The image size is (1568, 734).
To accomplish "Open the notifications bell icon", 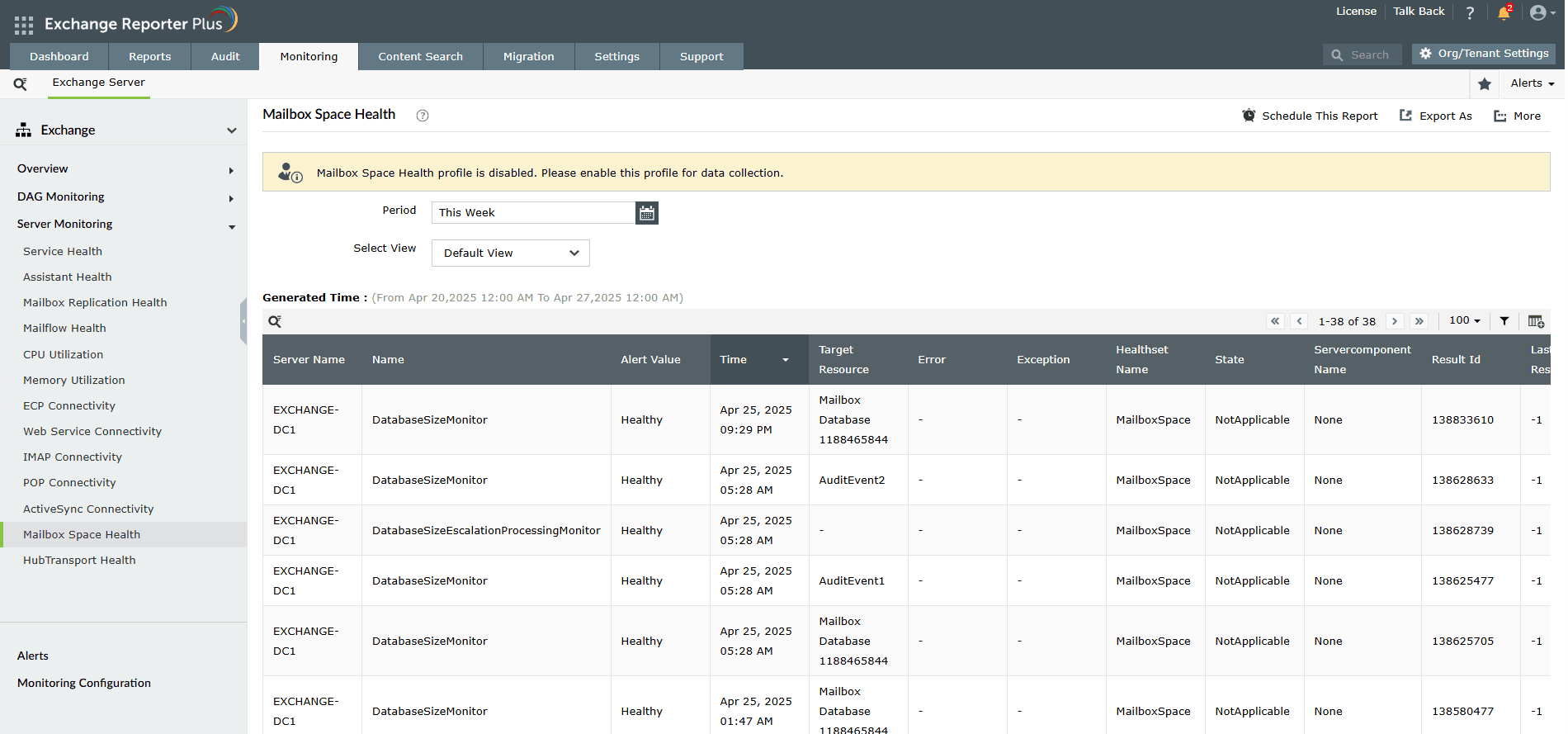I will tap(1504, 12).
